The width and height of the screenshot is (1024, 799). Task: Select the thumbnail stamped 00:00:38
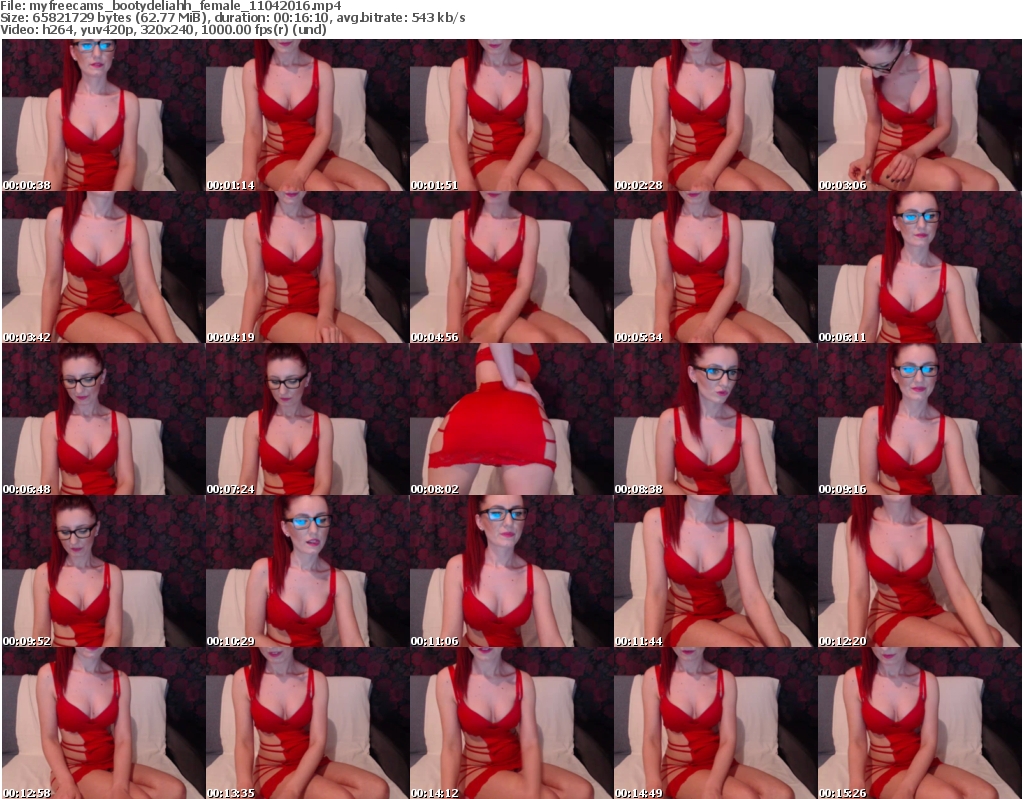[104, 115]
